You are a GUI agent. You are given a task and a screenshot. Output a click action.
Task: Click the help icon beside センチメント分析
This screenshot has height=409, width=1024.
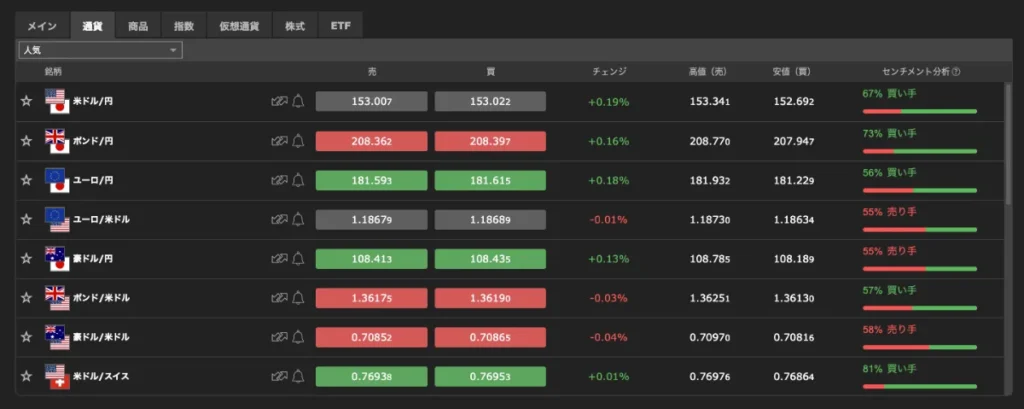(x=957, y=72)
